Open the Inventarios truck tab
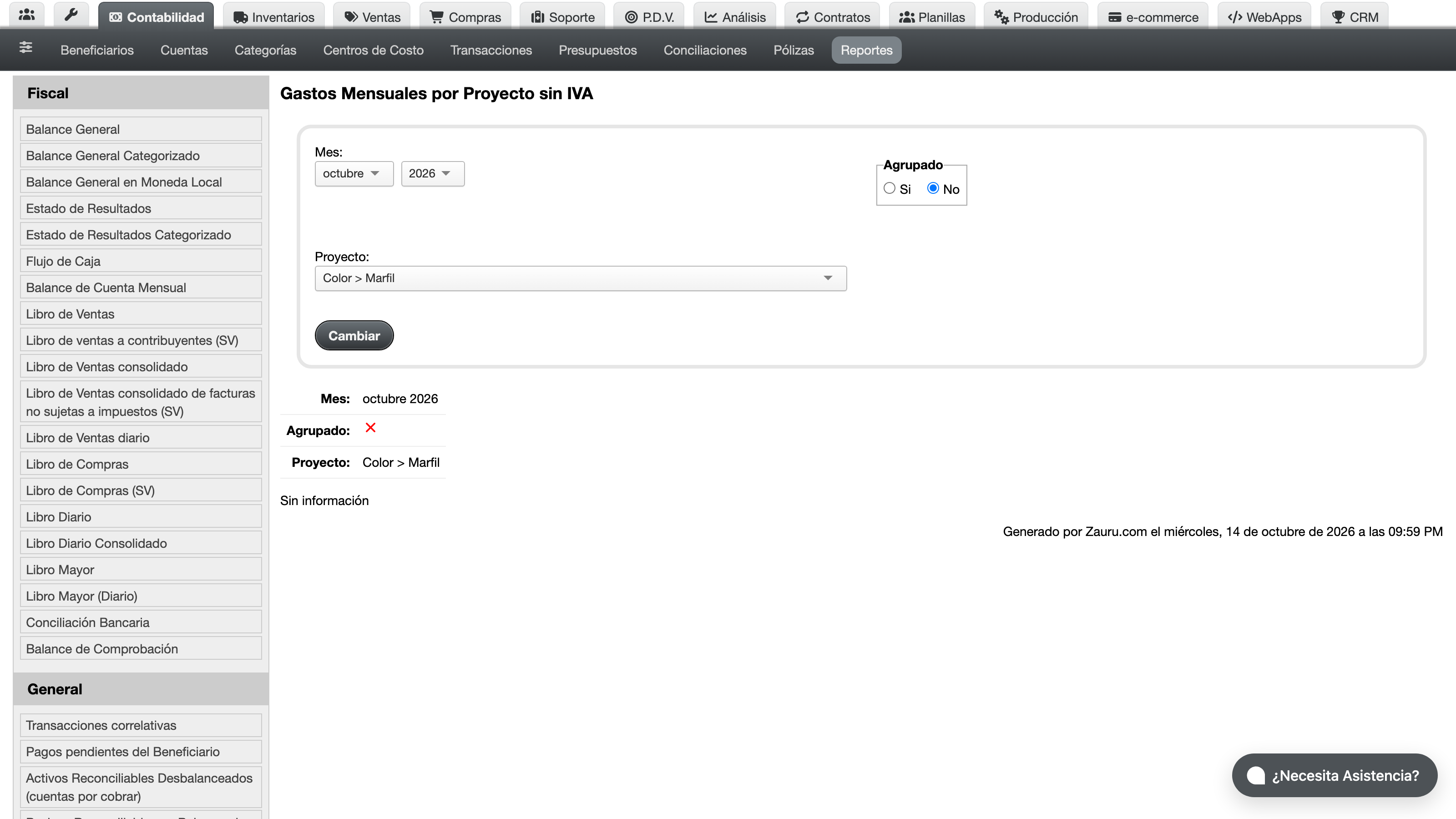1456x819 pixels. click(x=273, y=17)
